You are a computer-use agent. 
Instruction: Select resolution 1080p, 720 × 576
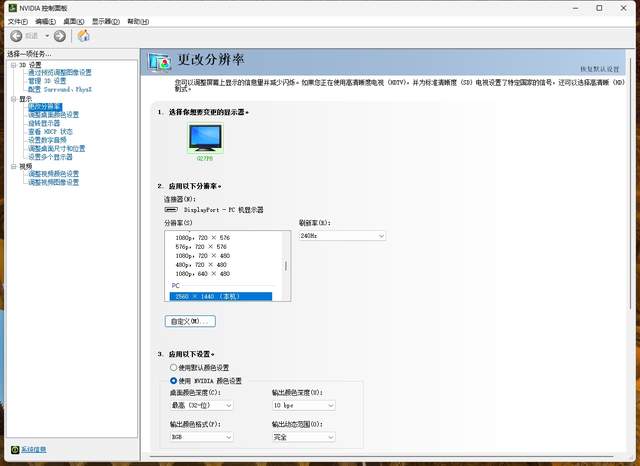(202, 237)
